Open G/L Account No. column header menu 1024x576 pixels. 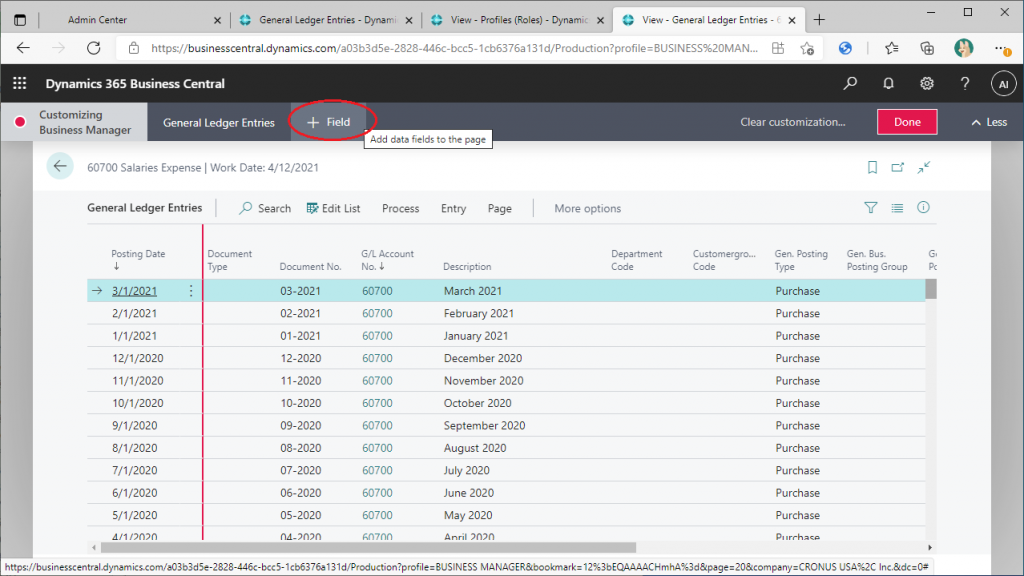[387, 259]
